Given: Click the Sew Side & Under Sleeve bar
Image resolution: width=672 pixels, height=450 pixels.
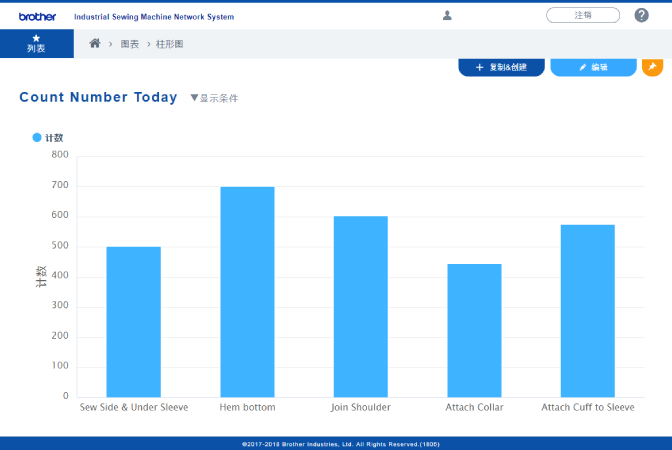Looking at the screenshot, I should 133,321.
